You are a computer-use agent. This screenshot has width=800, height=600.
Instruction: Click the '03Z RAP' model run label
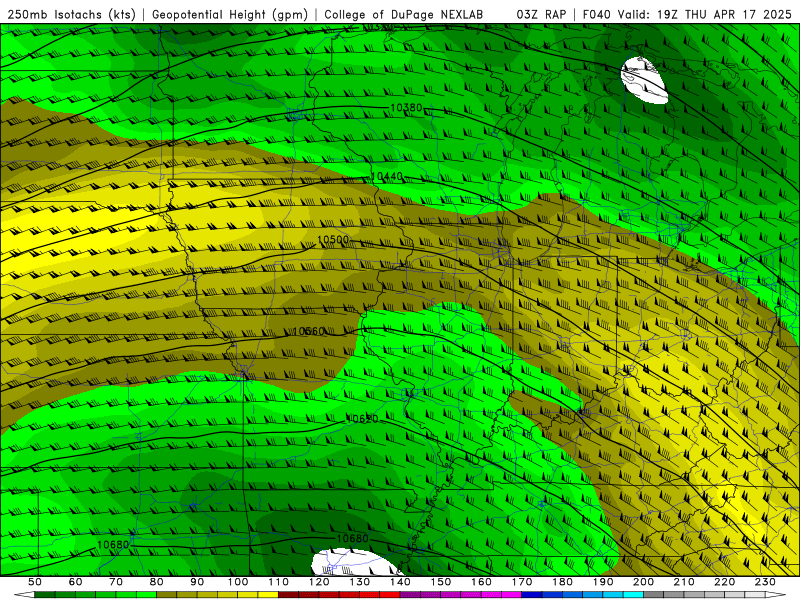(x=541, y=15)
